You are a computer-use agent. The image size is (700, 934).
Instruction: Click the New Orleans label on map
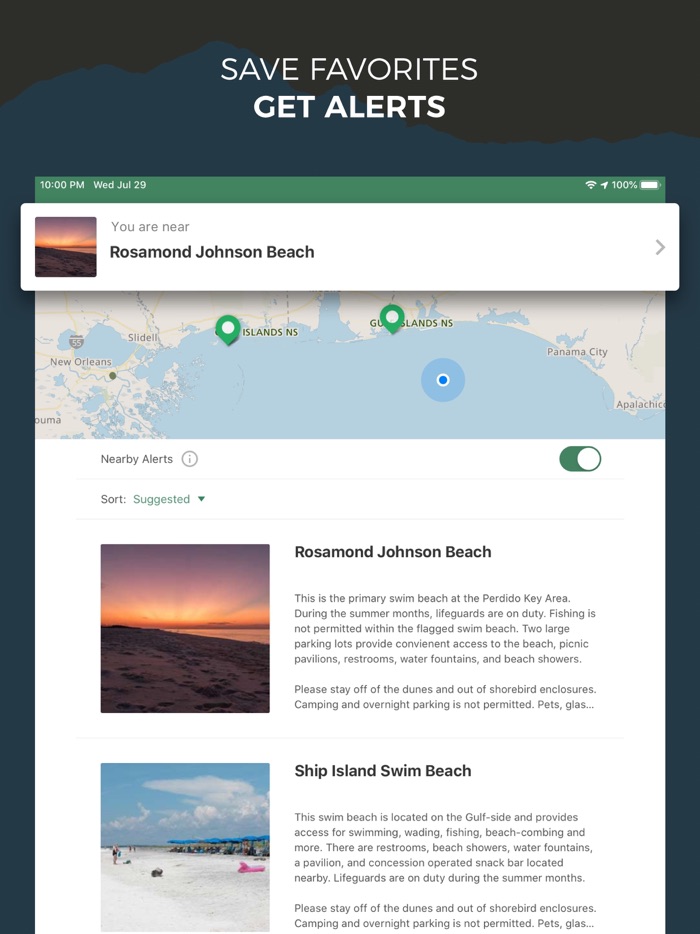[x=81, y=362]
